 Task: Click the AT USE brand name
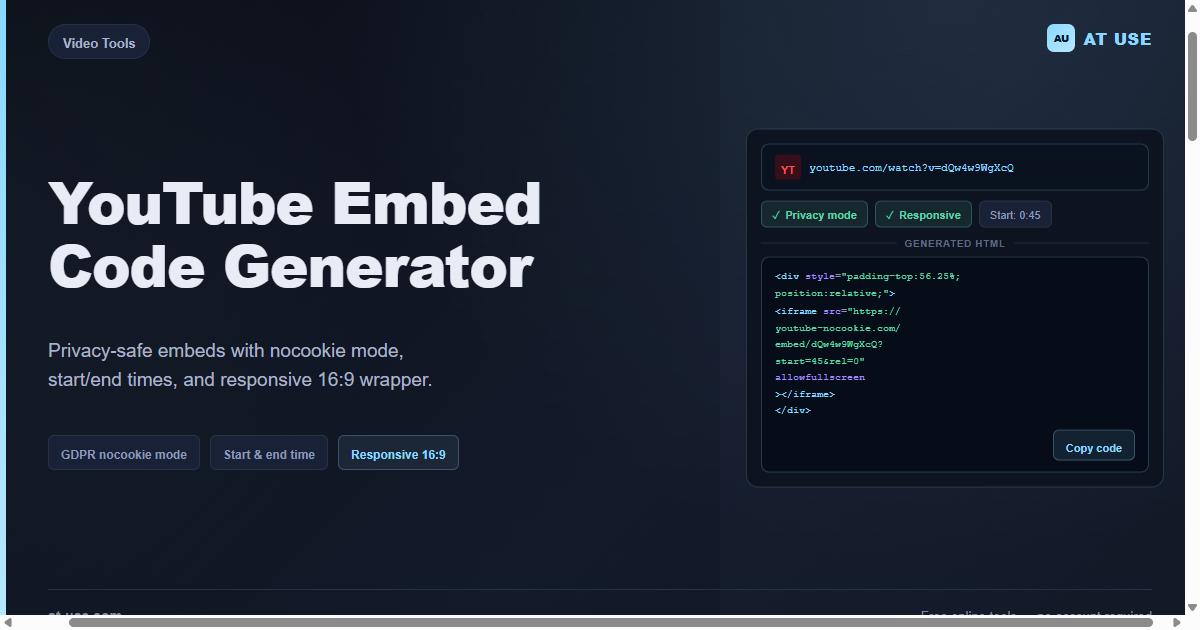point(1118,39)
